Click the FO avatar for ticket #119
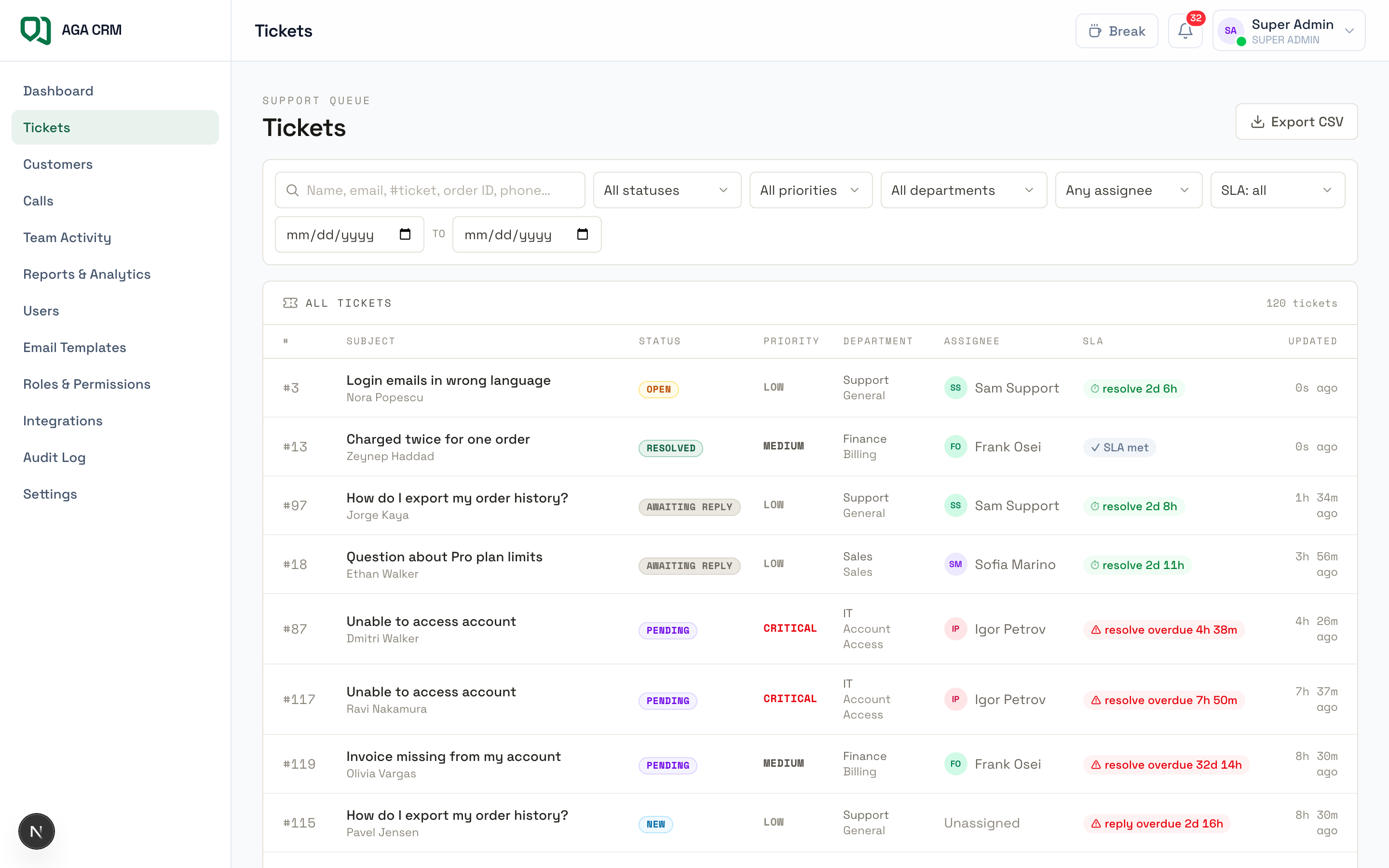 click(x=955, y=764)
